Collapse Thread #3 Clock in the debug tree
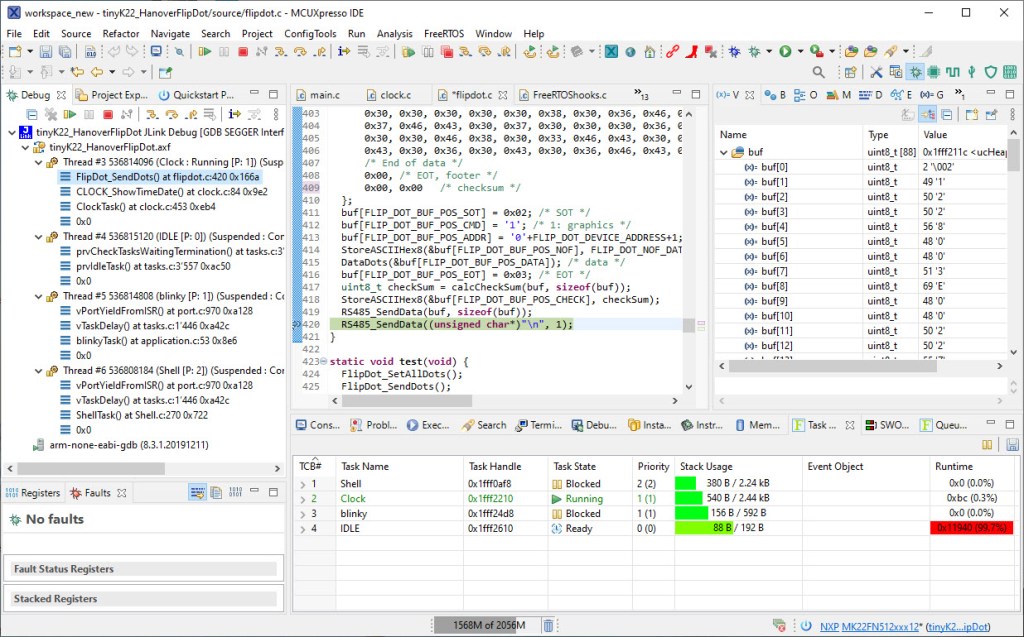 pos(37,162)
